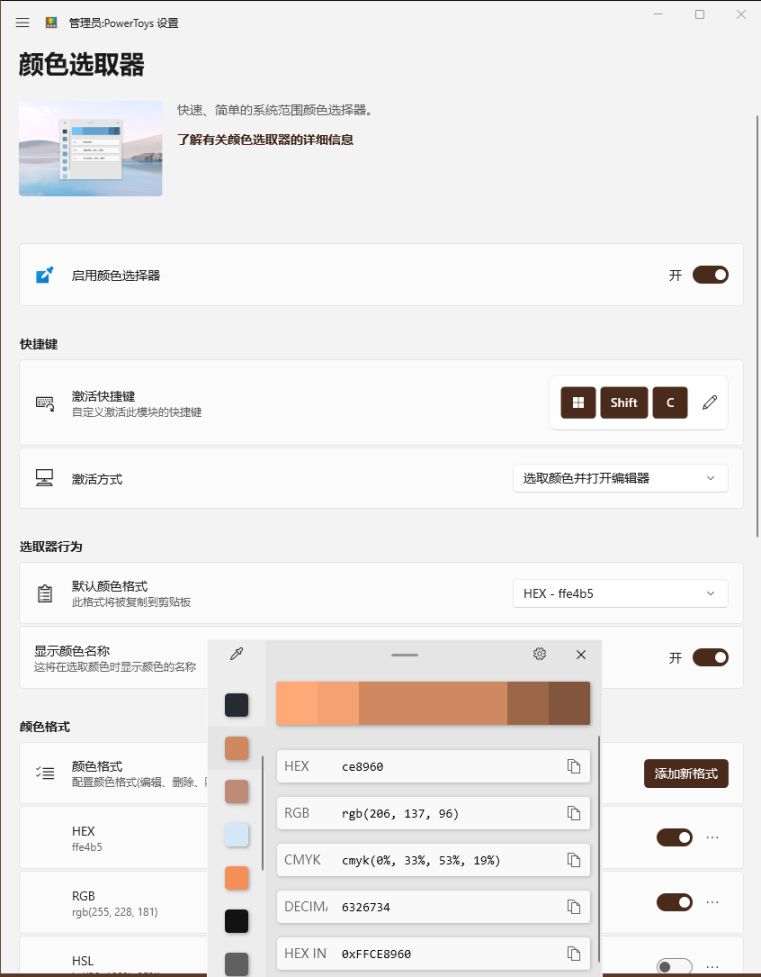Select the dark navy history swatch
The height and width of the screenshot is (977, 761).
(236, 705)
